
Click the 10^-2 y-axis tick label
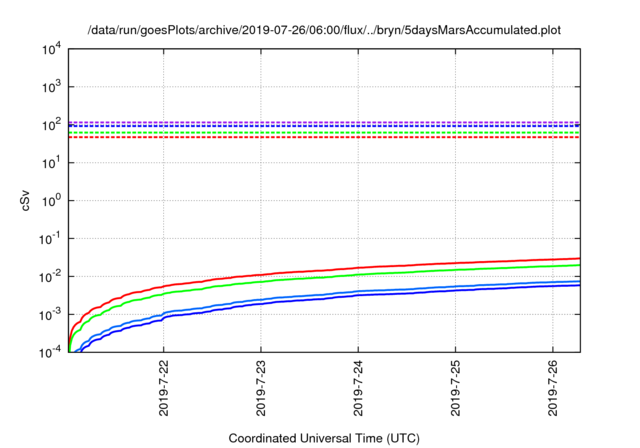pyautogui.click(x=51, y=277)
